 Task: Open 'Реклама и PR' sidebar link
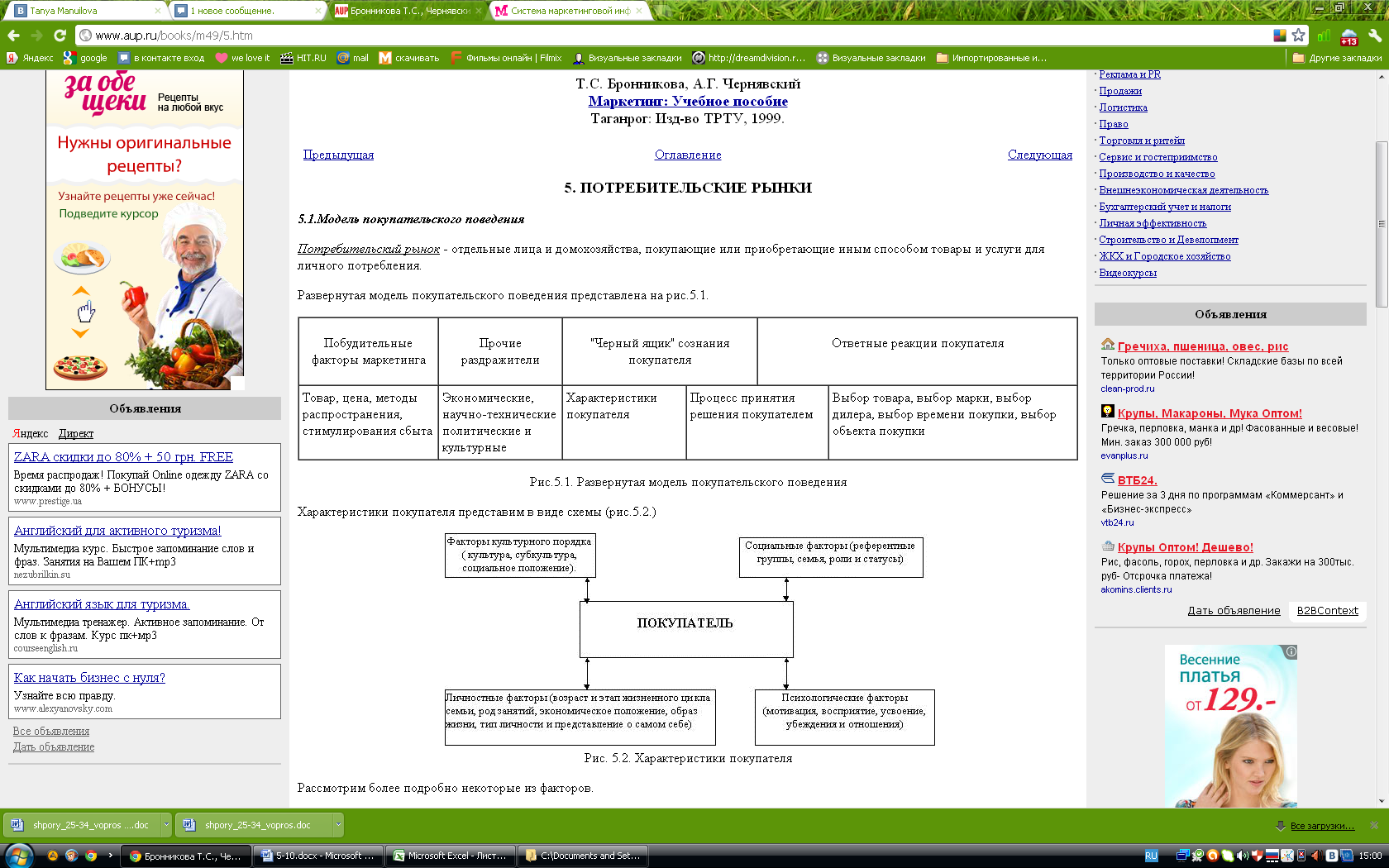pos(1129,74)
